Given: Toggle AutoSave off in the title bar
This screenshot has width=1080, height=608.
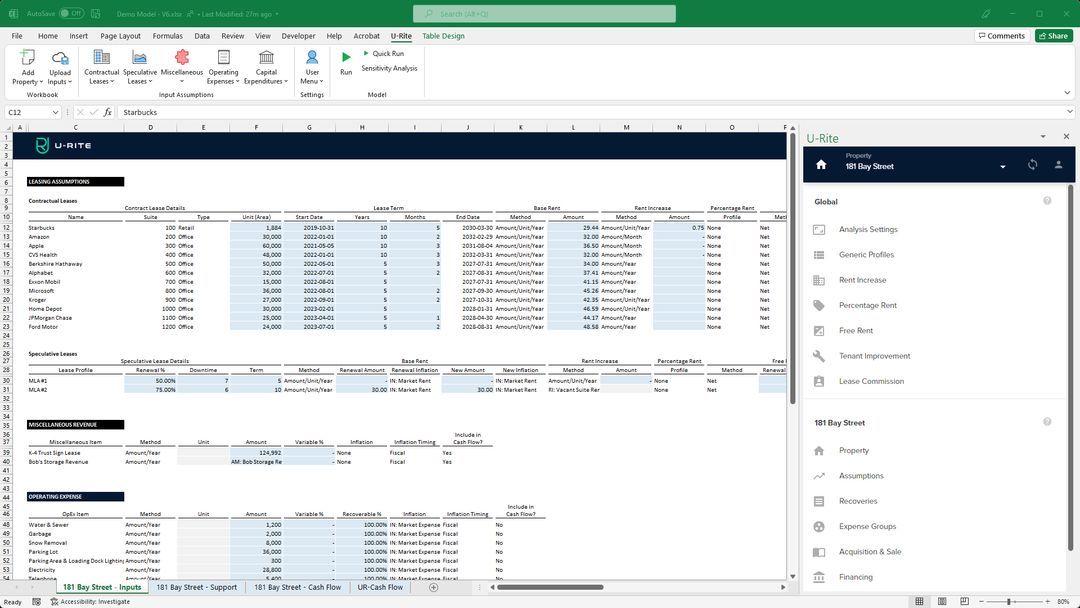Looking at the screenshot, I should (x=70, y=12).
